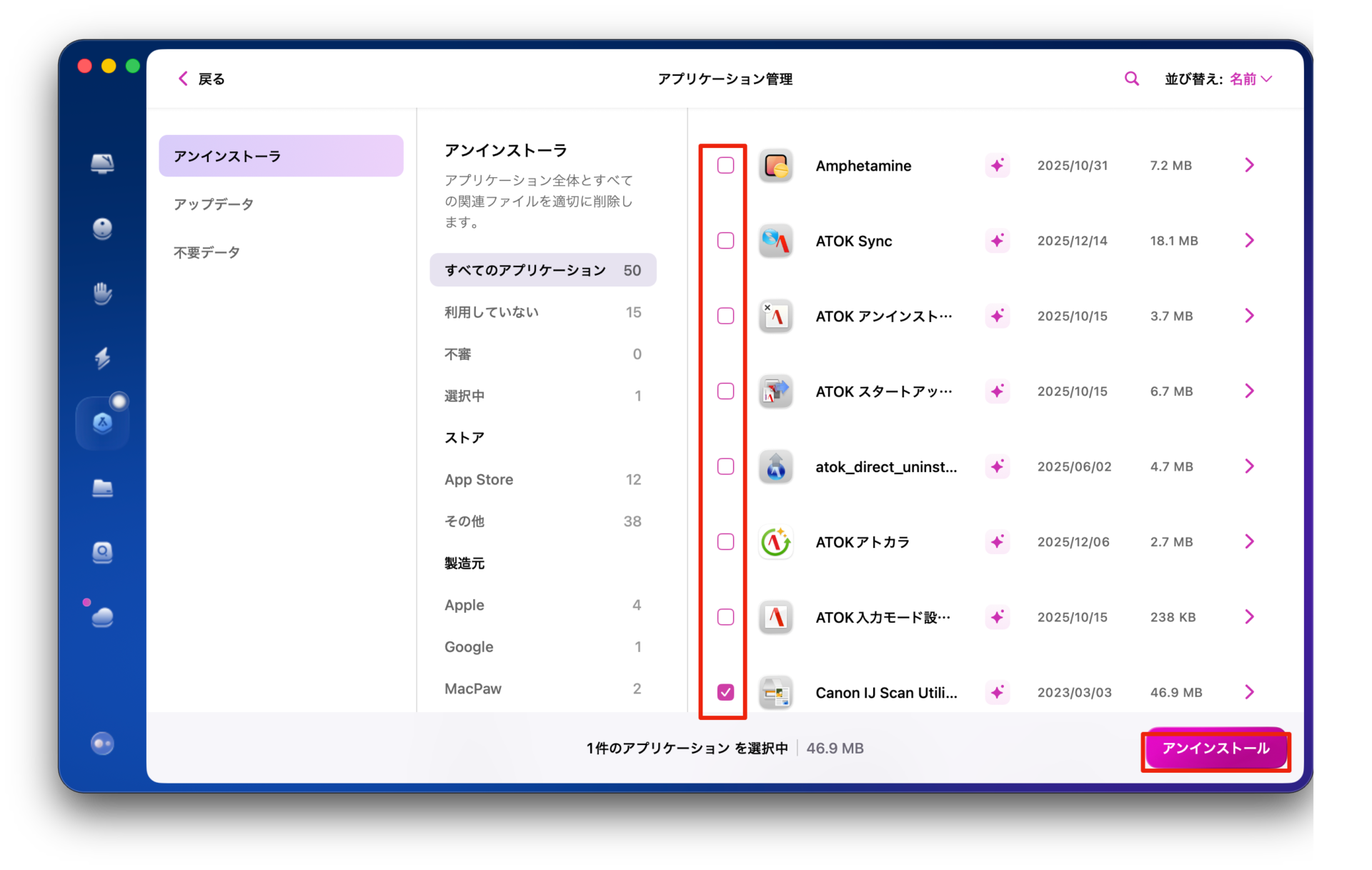Open the Cloud cleanup sidebar icon
This screenshot has height=870, width=1372.
point(102,617)
